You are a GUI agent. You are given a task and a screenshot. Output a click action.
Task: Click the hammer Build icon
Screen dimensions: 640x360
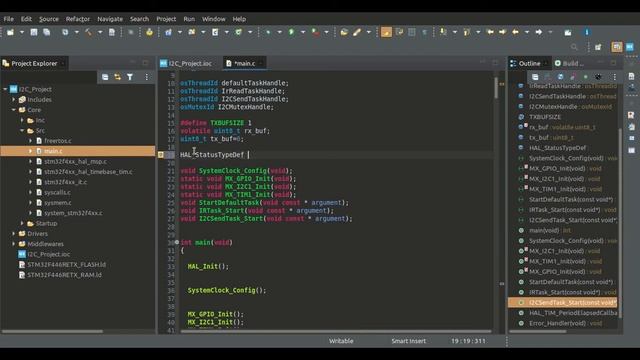click(88, 32)
